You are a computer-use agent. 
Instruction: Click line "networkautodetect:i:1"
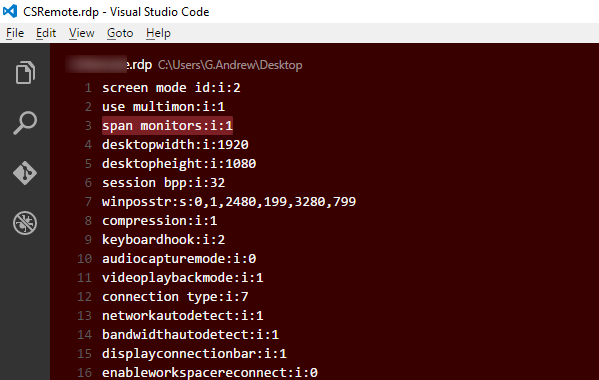183,315
